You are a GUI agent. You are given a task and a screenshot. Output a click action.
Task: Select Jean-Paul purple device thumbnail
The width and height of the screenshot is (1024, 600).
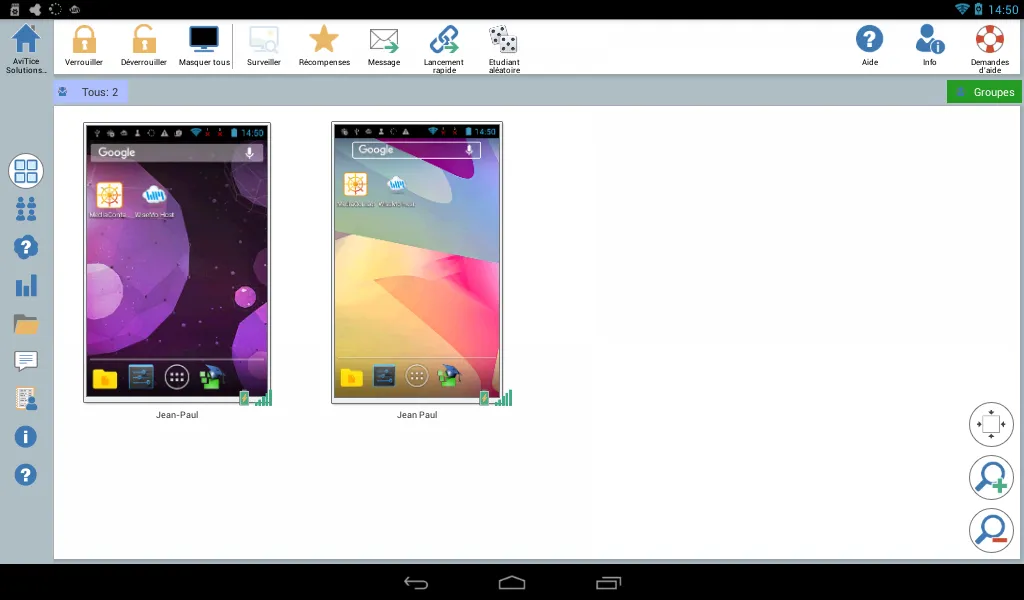pyautogui.click(x=177, y=262)
